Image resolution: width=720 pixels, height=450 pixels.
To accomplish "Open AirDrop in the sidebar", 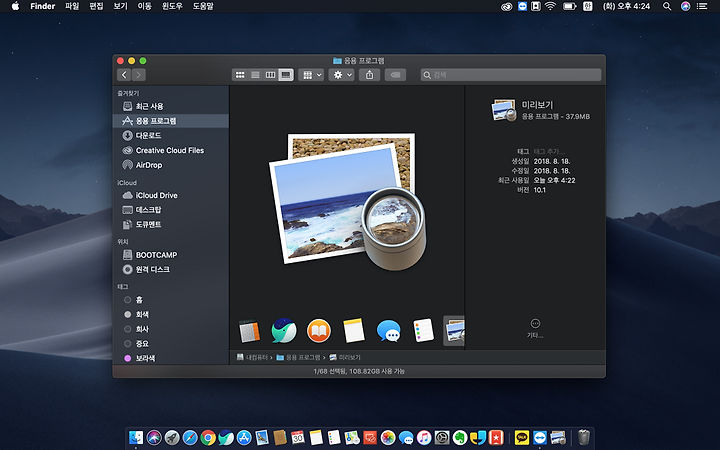I will [171, 165].
